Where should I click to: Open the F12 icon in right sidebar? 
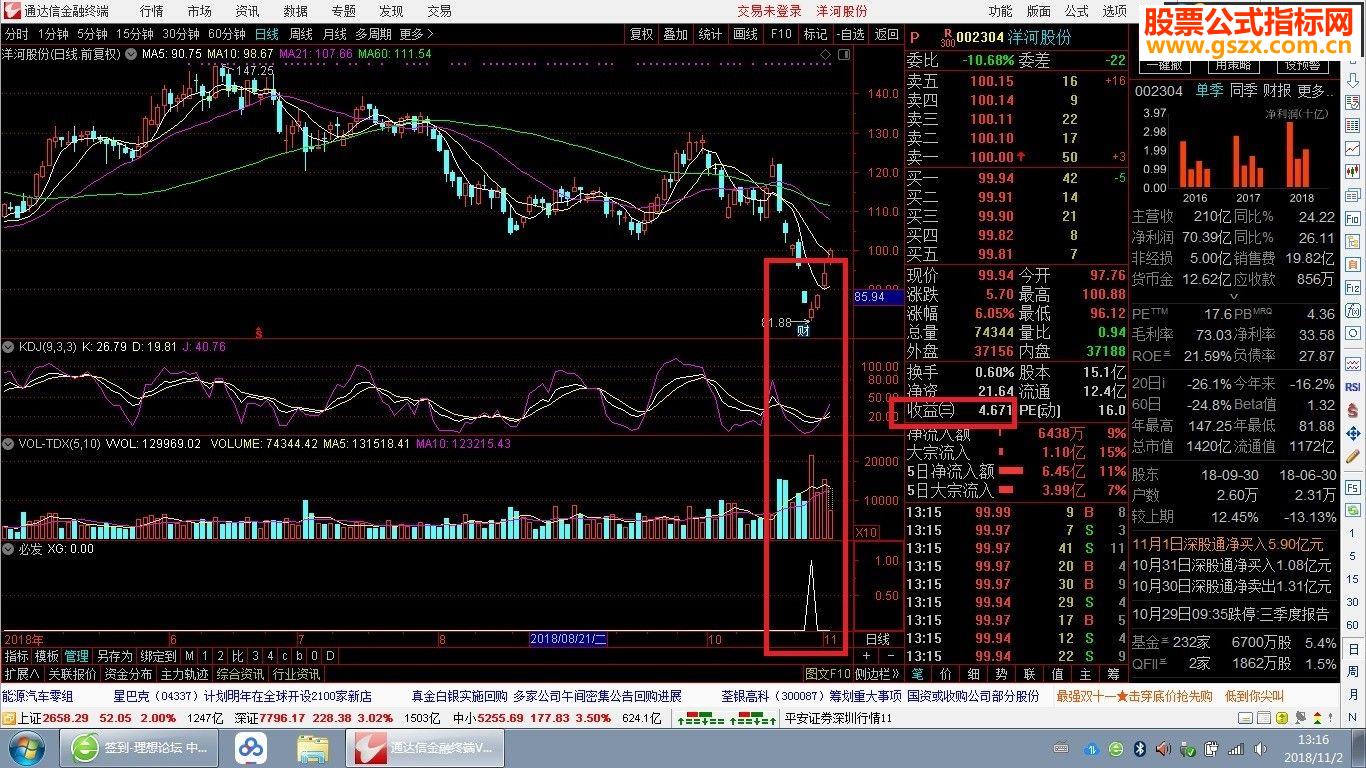pyautogui.click(x=1353, y=288)
